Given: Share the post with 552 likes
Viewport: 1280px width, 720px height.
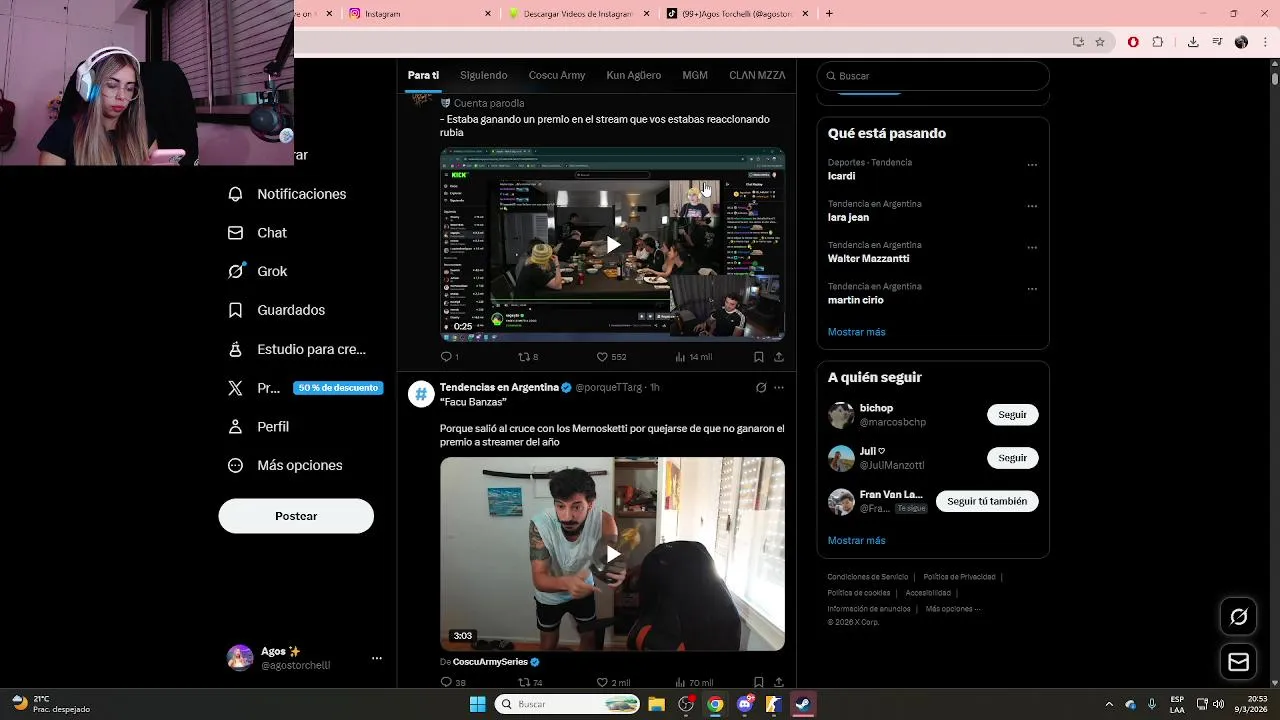Looking at the screenshot, I should [779, 357].
